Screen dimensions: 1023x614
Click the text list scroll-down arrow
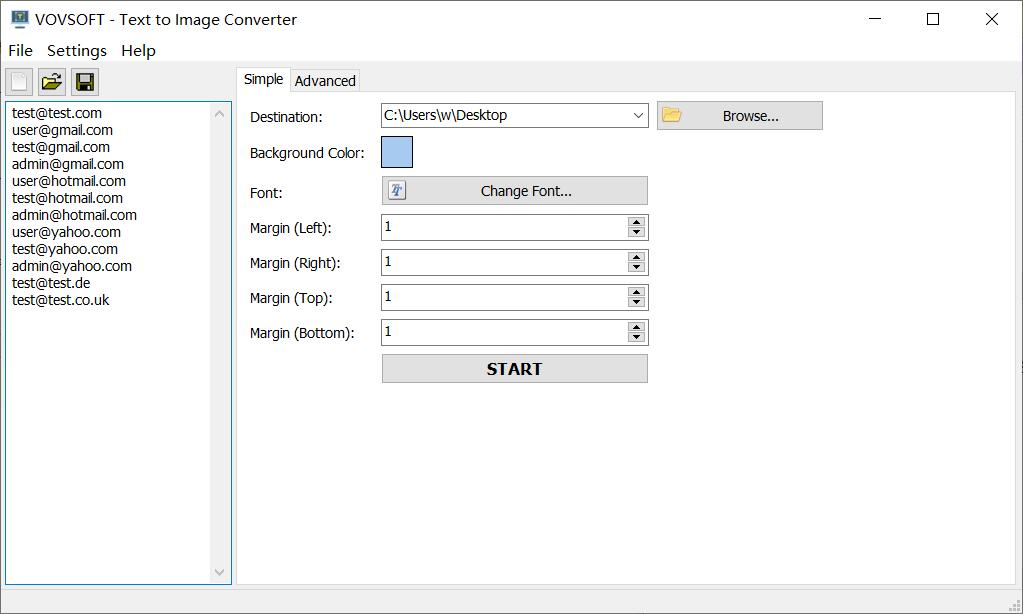219,572
